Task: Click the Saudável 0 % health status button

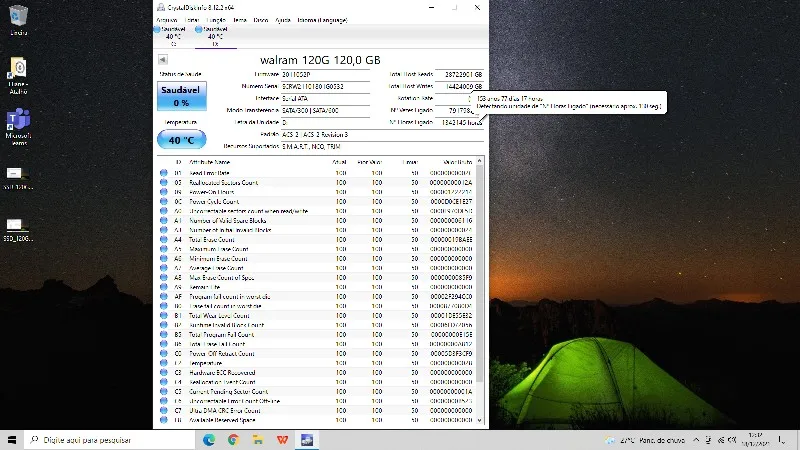Action: pyautogui.click(x=181, y=96)
